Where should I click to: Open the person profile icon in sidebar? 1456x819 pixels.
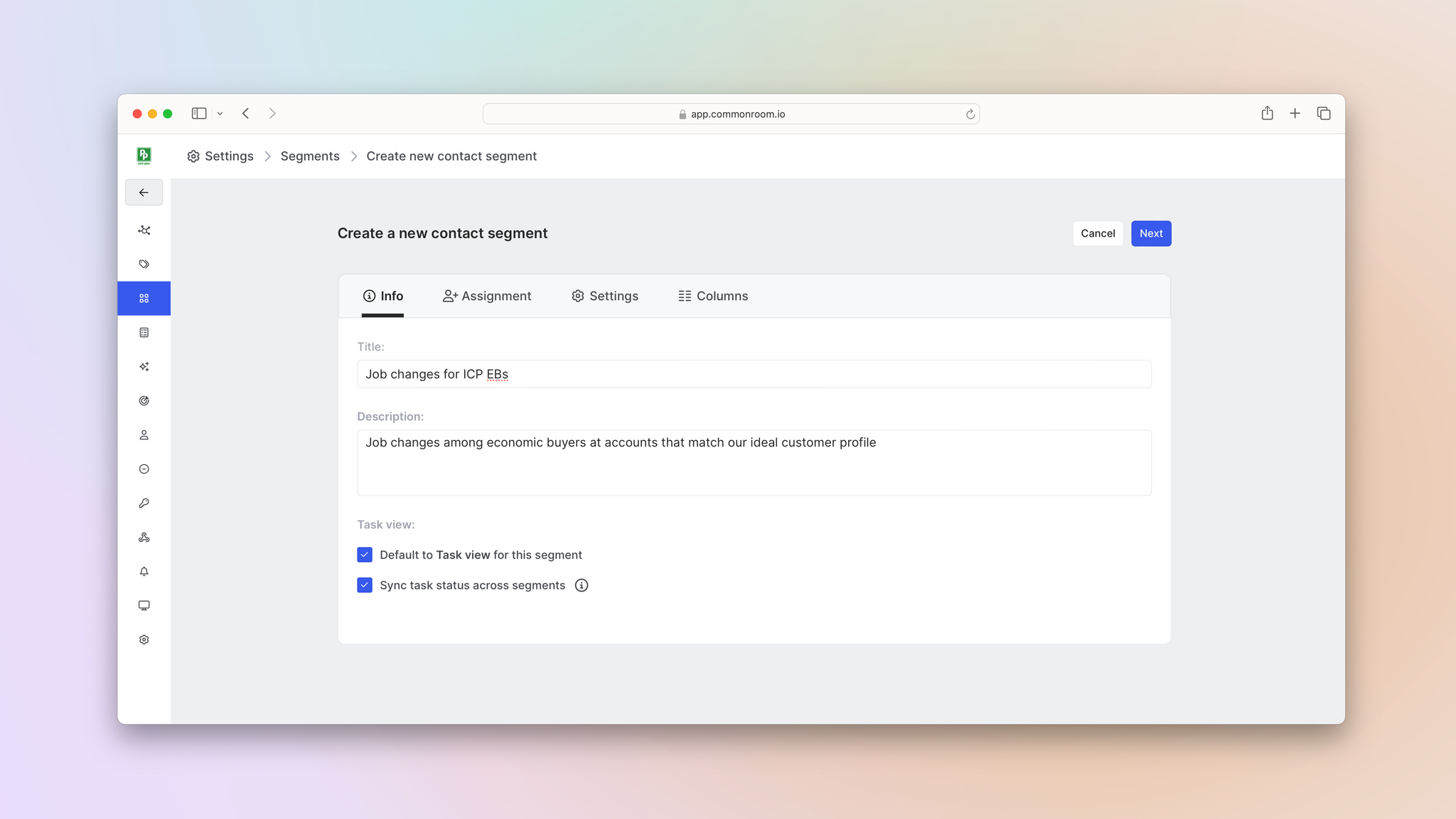click(x=144, y=435)
